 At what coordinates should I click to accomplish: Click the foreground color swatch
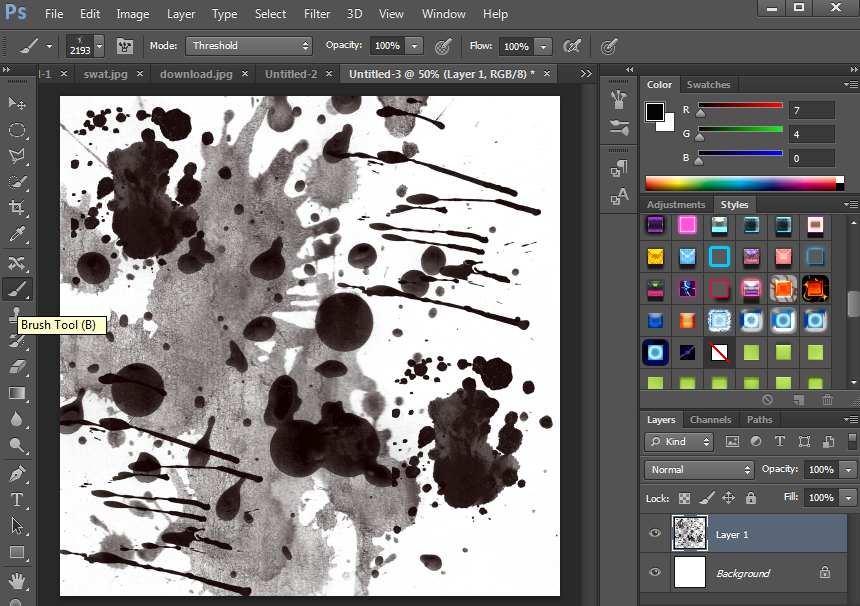[x=655, y=111]
